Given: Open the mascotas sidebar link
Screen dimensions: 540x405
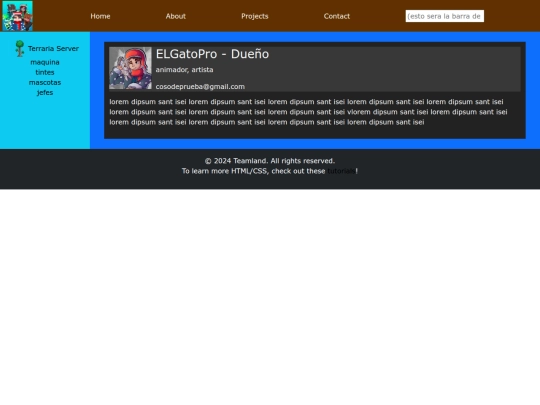Looking at the screenshot, I should tap(45, 83).
